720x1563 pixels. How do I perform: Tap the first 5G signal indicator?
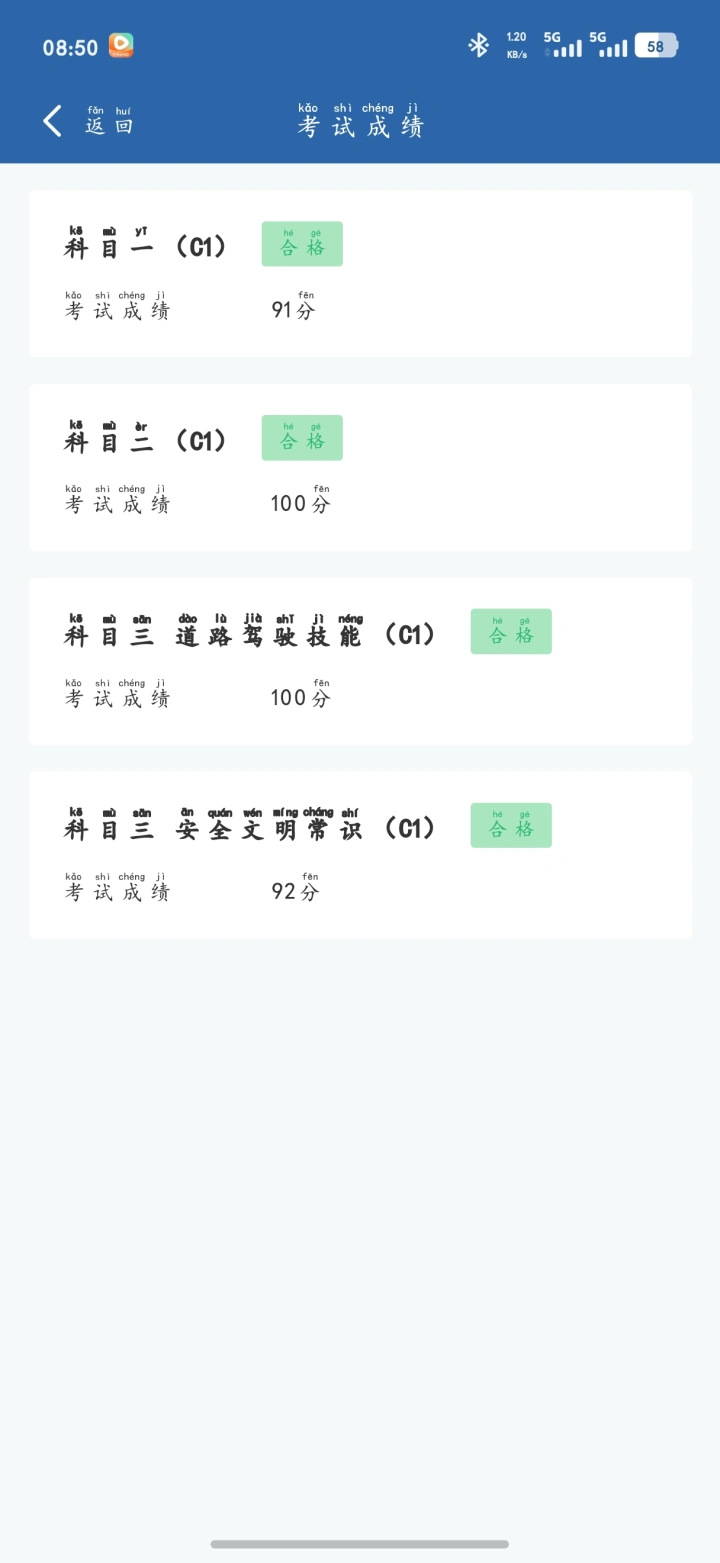point(563,45)
